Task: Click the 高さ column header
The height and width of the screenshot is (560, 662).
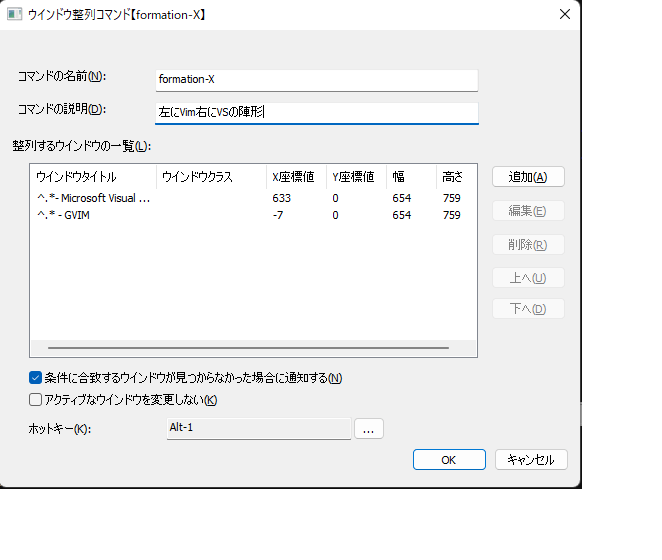Action: (x=456, y=177)
